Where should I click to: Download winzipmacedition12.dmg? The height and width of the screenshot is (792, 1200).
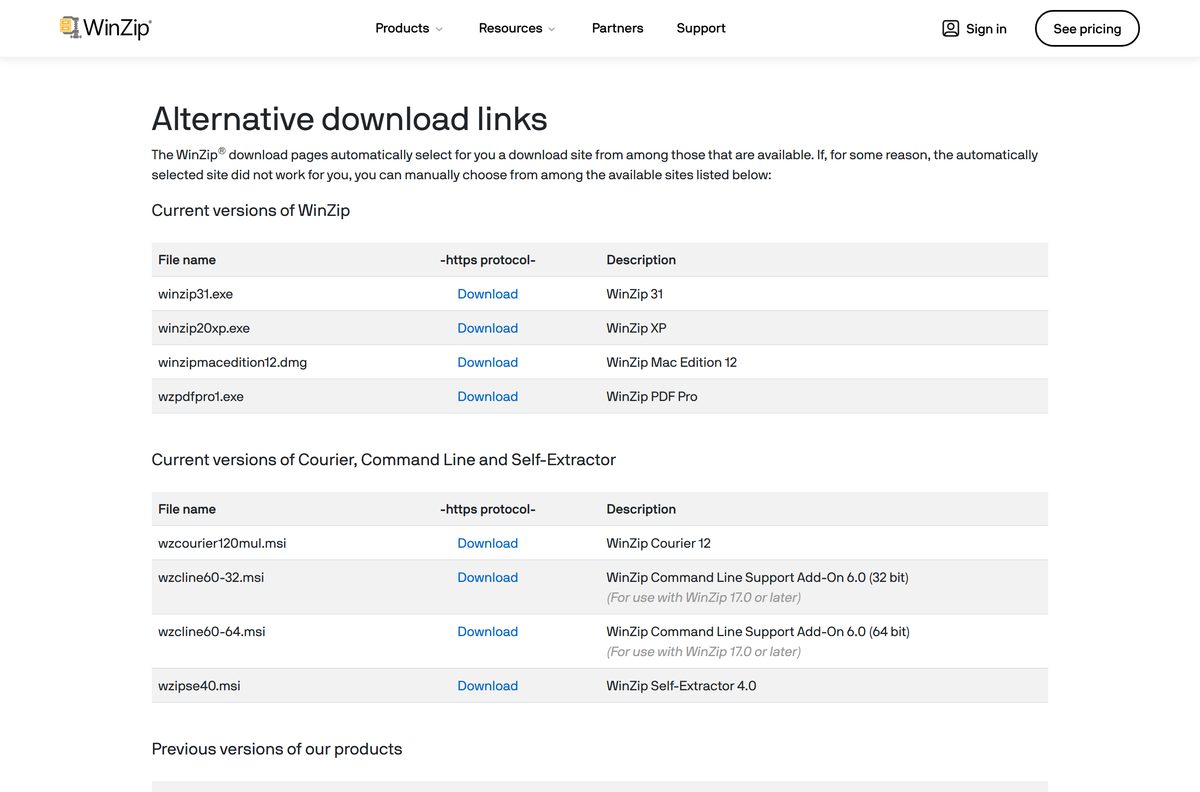pyautogui.click(x=487, y=362)
